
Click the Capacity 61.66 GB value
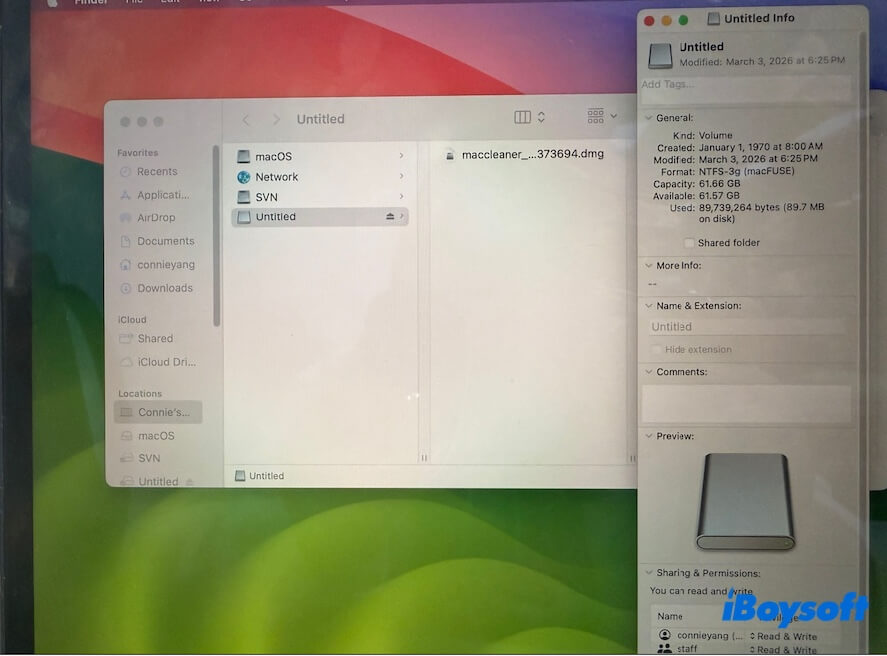click(719, 184)
